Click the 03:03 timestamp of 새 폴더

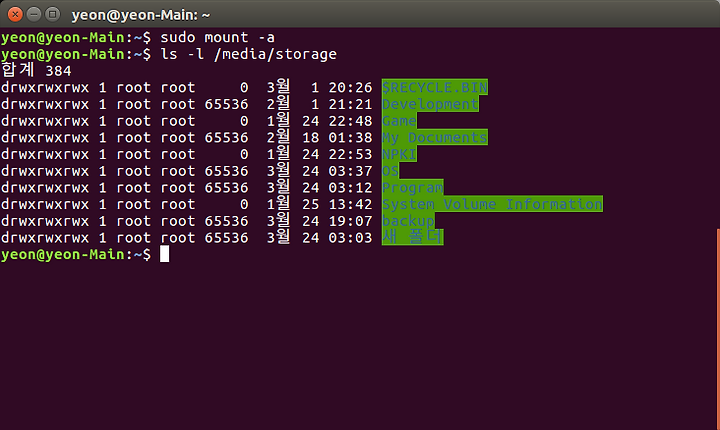[350, 238]
